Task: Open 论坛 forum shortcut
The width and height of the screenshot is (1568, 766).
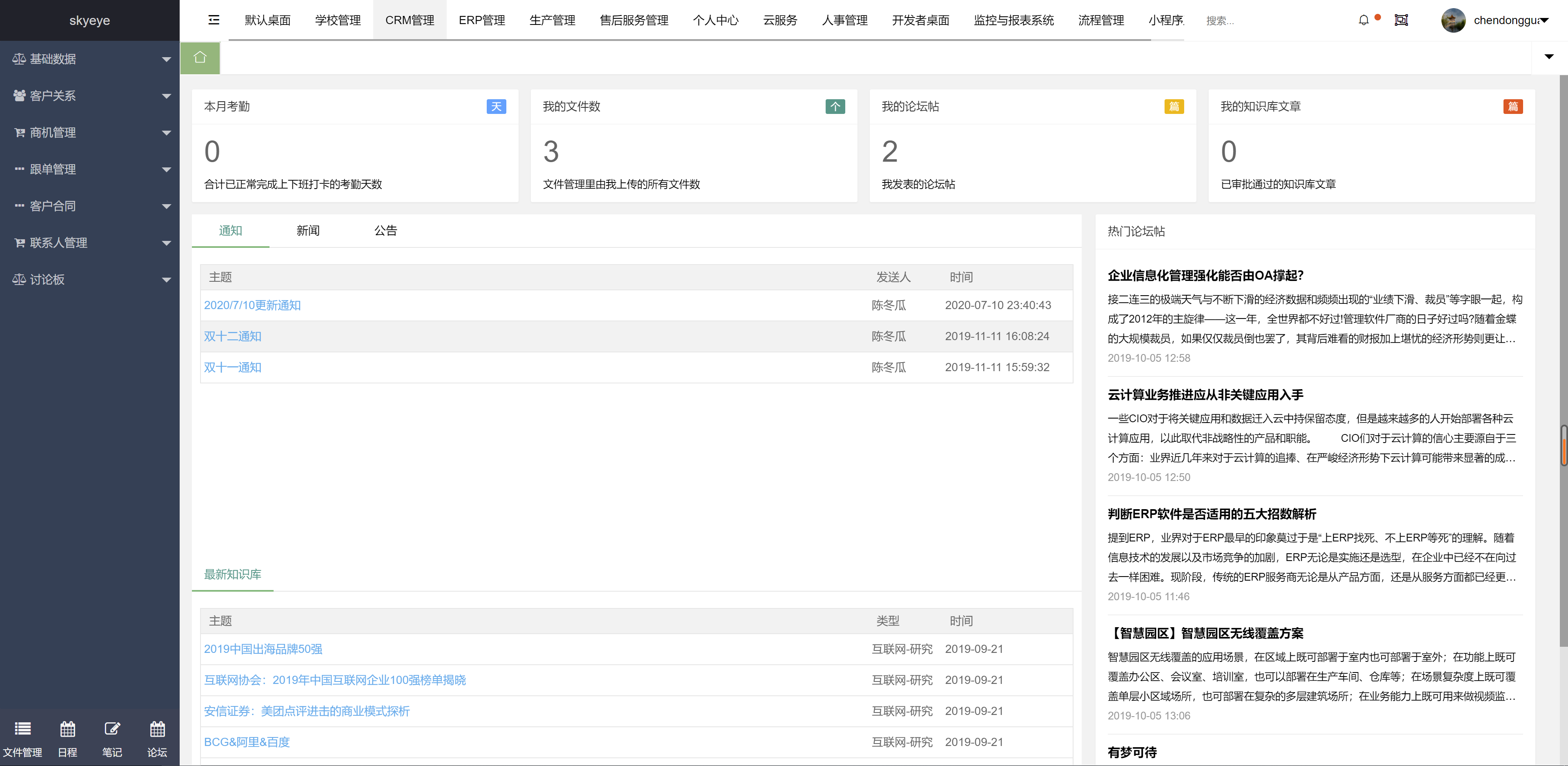Action: point(157,739)
